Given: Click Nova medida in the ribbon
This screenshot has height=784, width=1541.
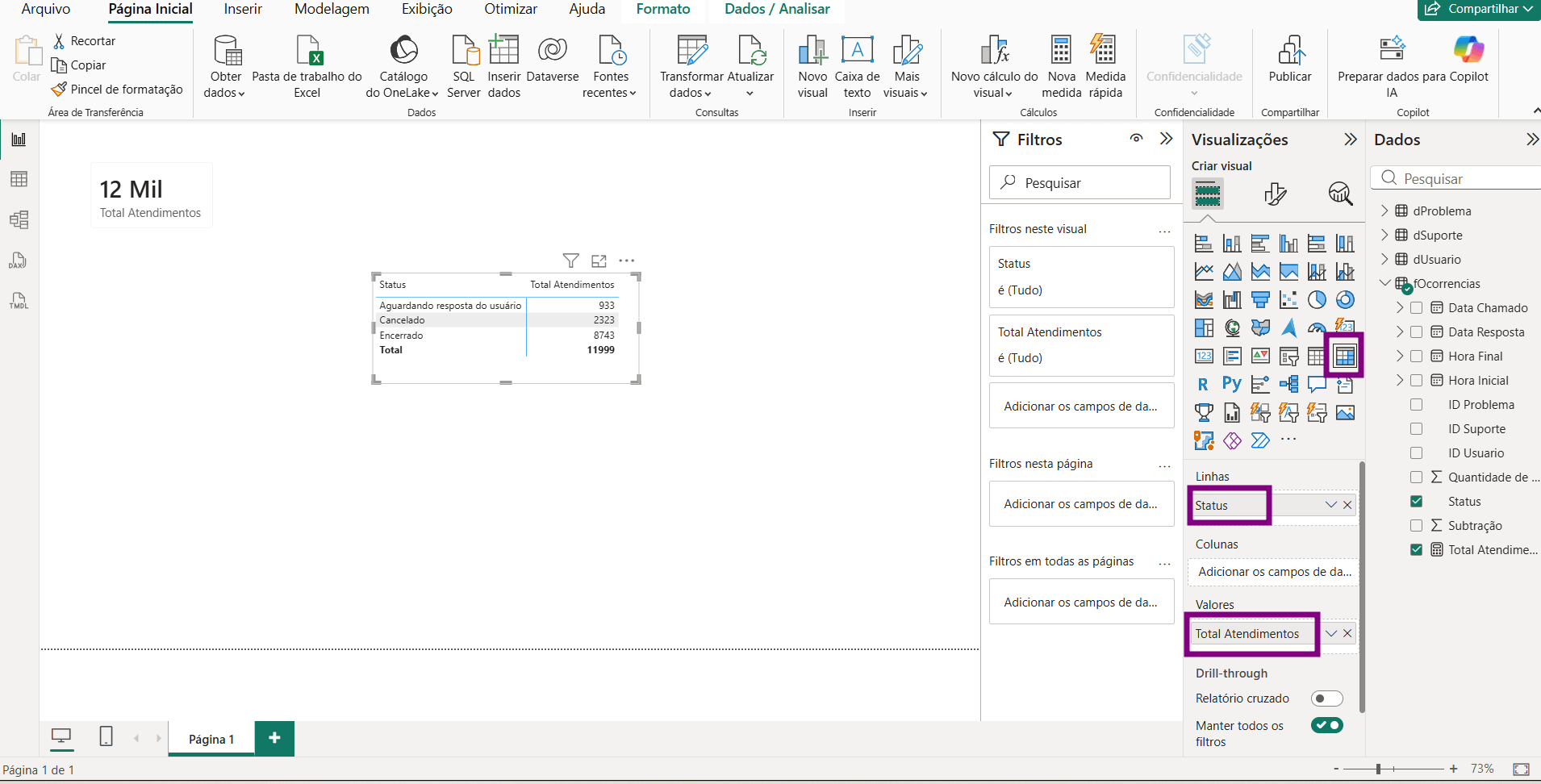Looking at the screenshot, I should pyautogui.click(x=1062, y=67).
